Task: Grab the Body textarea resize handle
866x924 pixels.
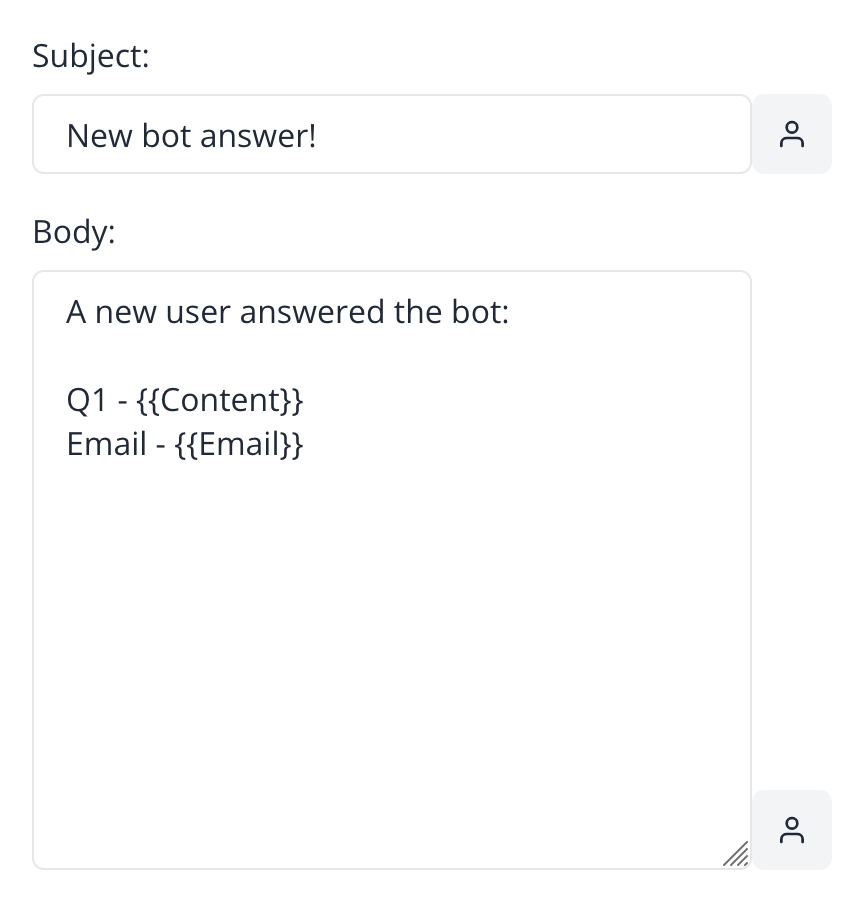Action: [736, 854]
